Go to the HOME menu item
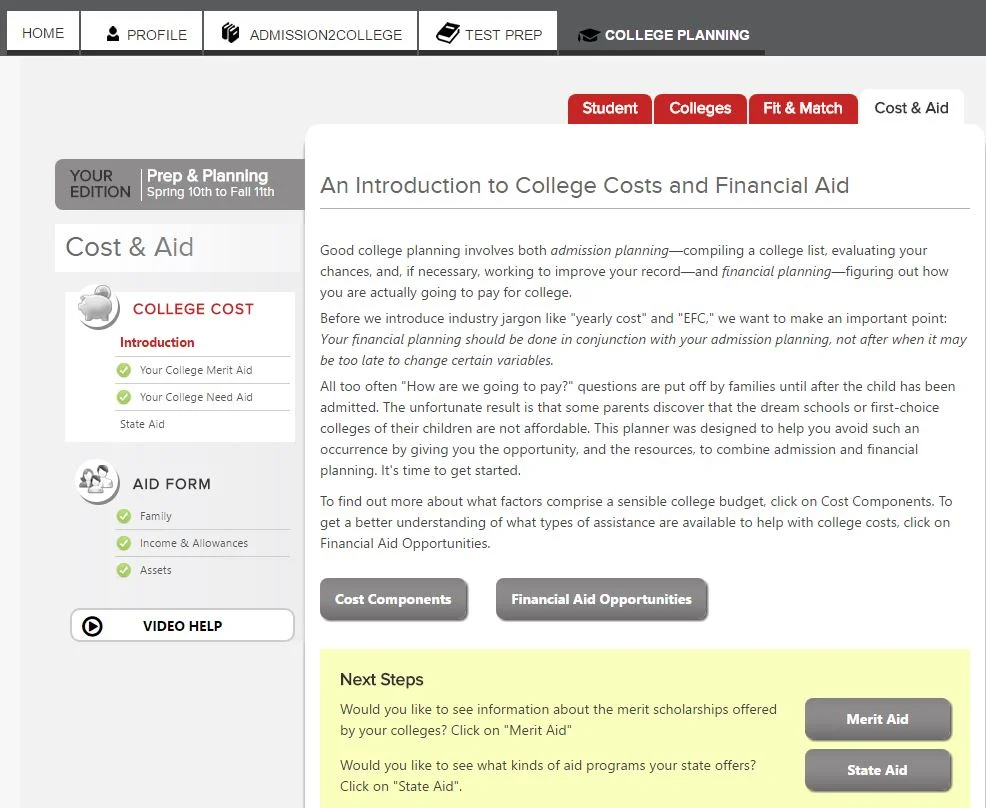986x808 pixels. (43, 32)
